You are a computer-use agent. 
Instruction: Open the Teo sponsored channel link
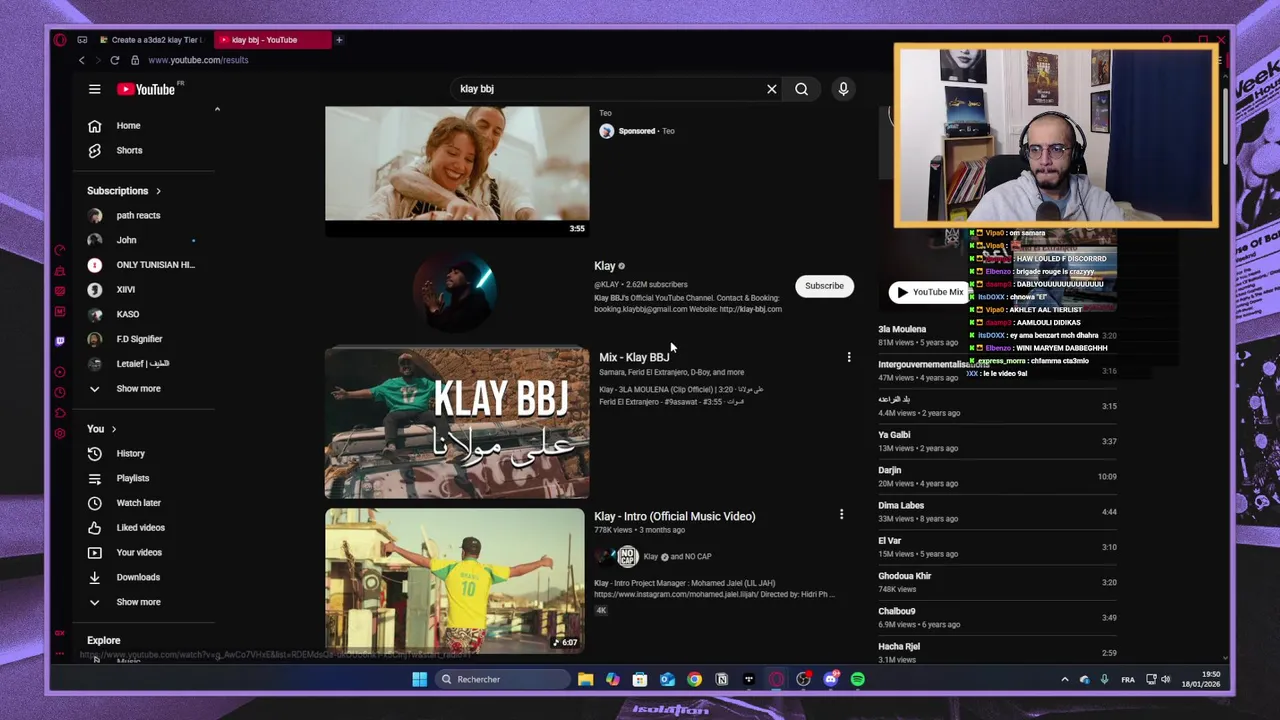coord(668,131)
